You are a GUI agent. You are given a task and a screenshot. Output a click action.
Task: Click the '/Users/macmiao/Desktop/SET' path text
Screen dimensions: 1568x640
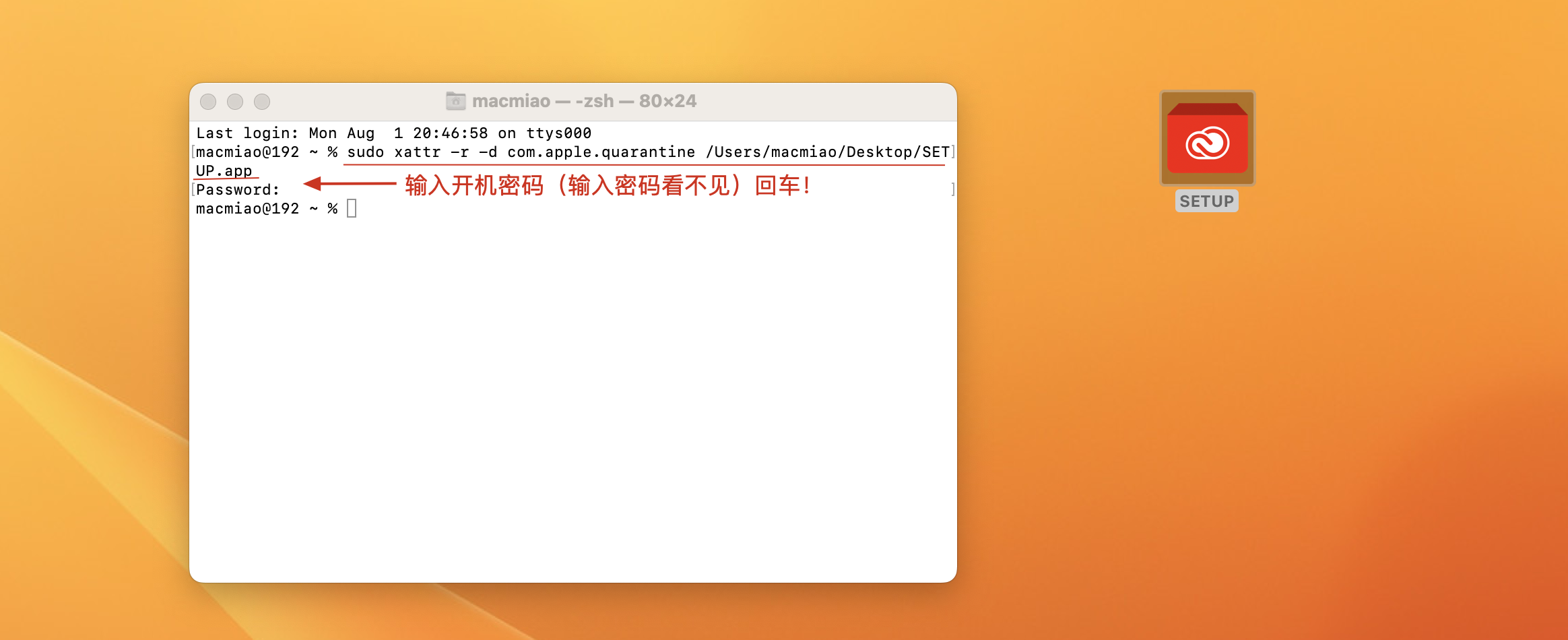827,152
